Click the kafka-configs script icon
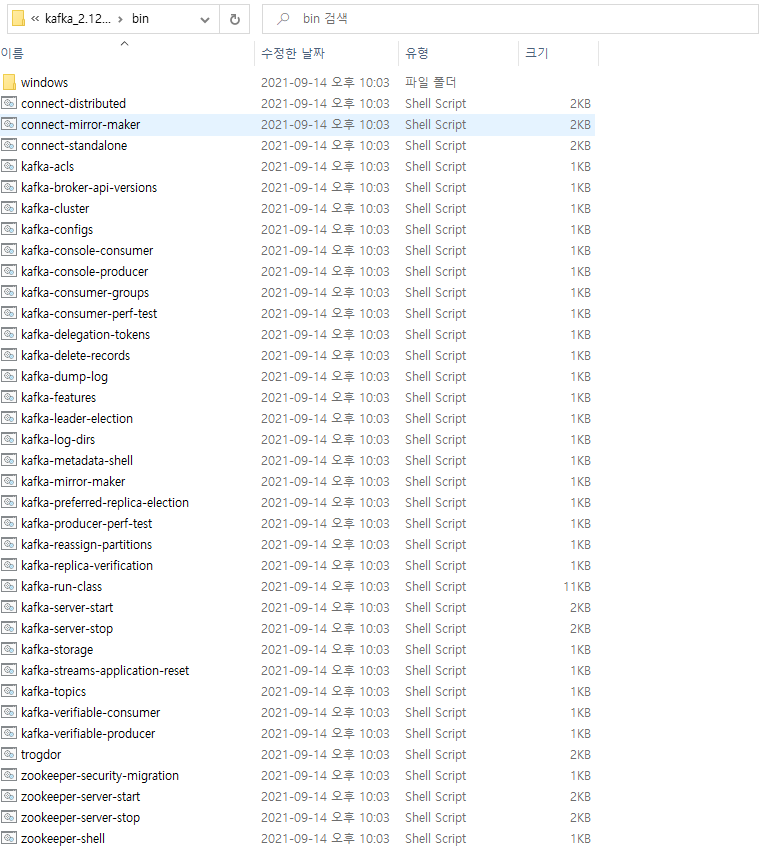This screenshot has height=847, width=763. coord(9,229)
